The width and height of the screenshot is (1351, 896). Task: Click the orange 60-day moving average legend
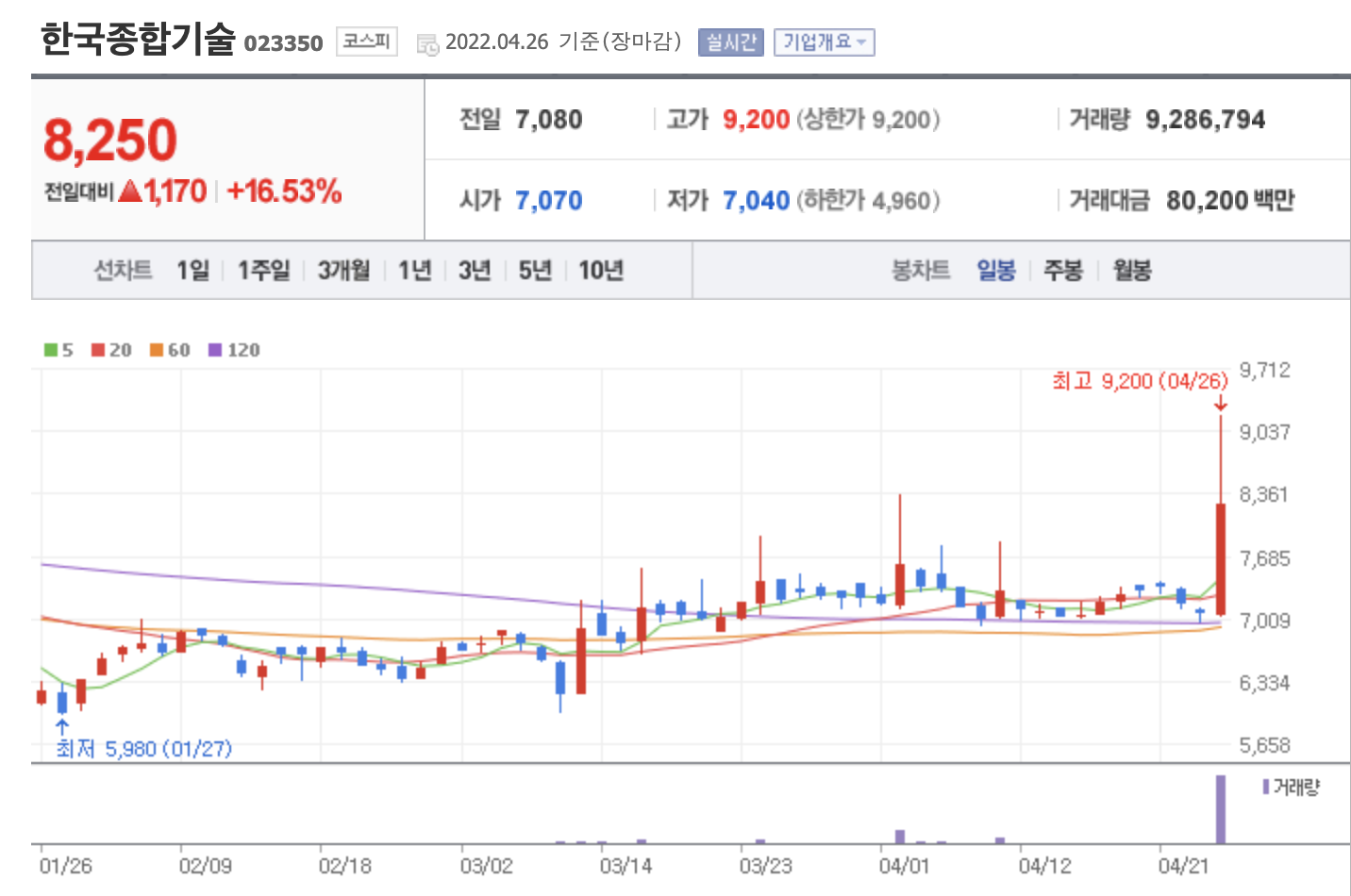(170, 350)
